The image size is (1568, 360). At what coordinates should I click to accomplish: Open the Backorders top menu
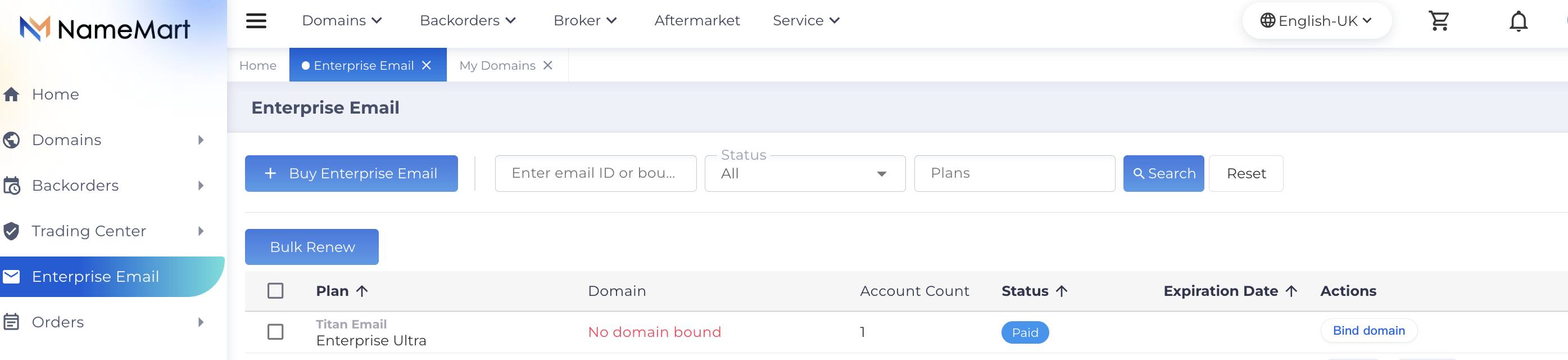(468, 21)
